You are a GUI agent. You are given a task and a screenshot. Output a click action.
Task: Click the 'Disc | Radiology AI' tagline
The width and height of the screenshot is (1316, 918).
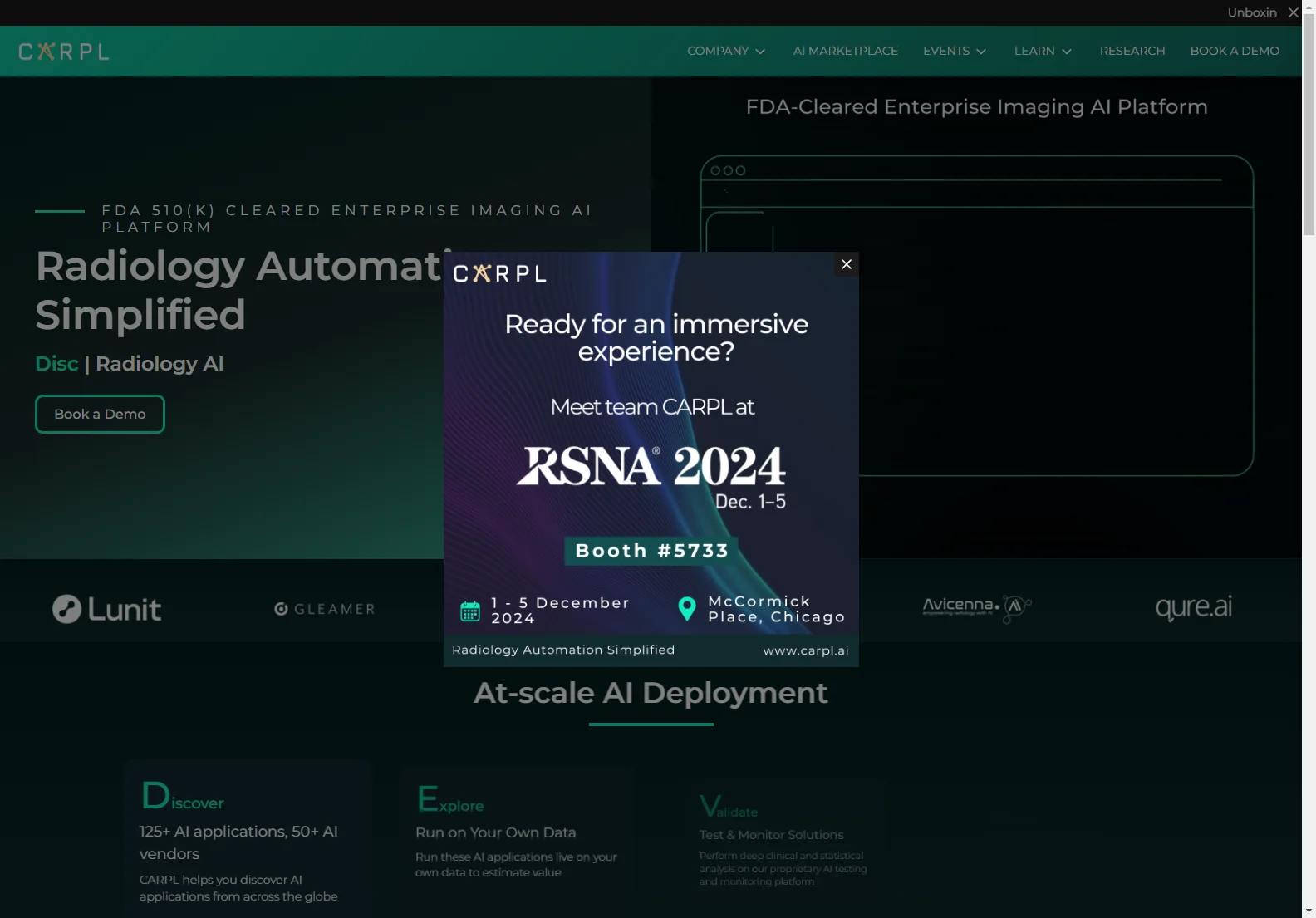click(x=129, y=364)
